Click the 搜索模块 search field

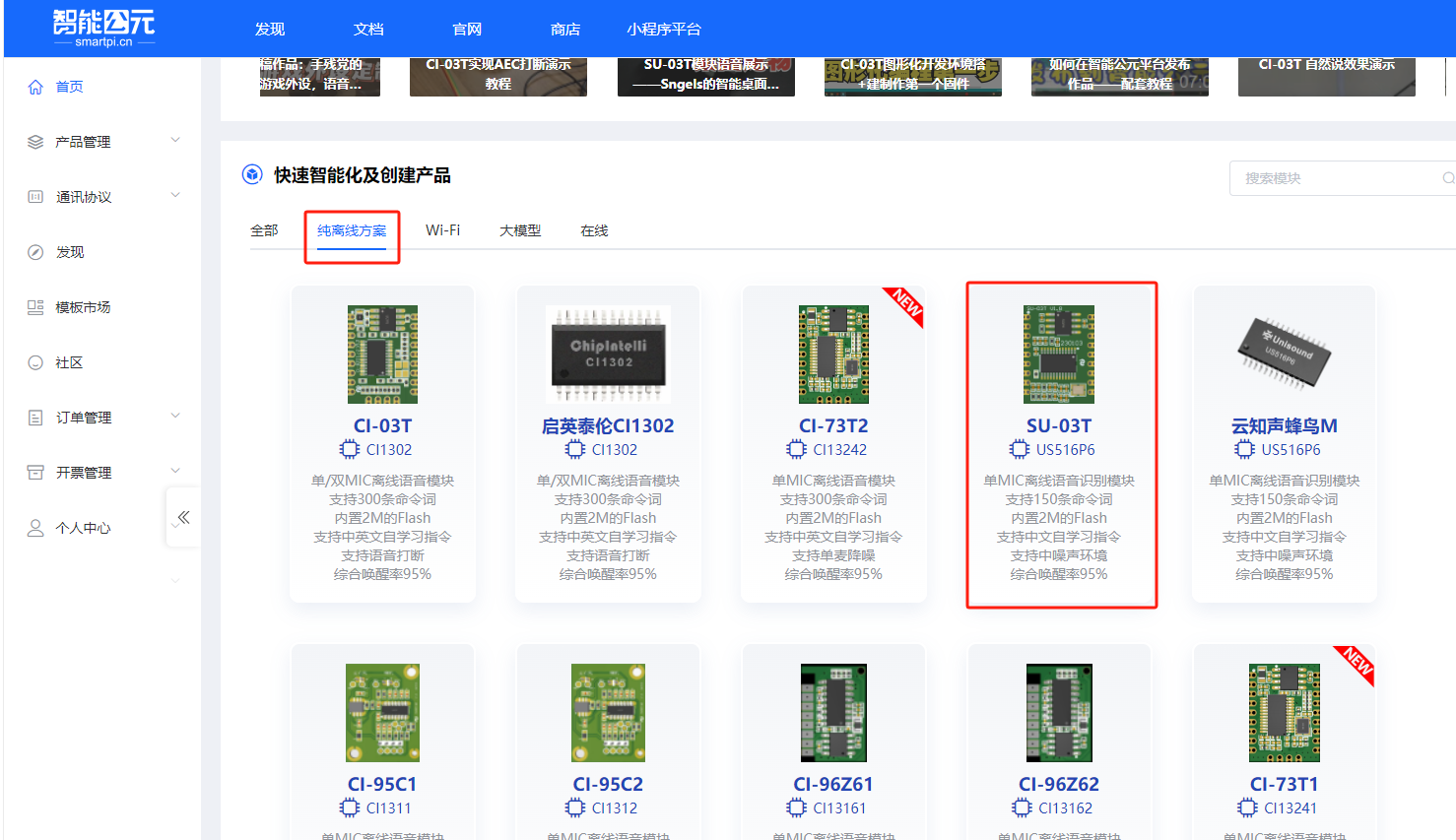(x=1343, y=178)
